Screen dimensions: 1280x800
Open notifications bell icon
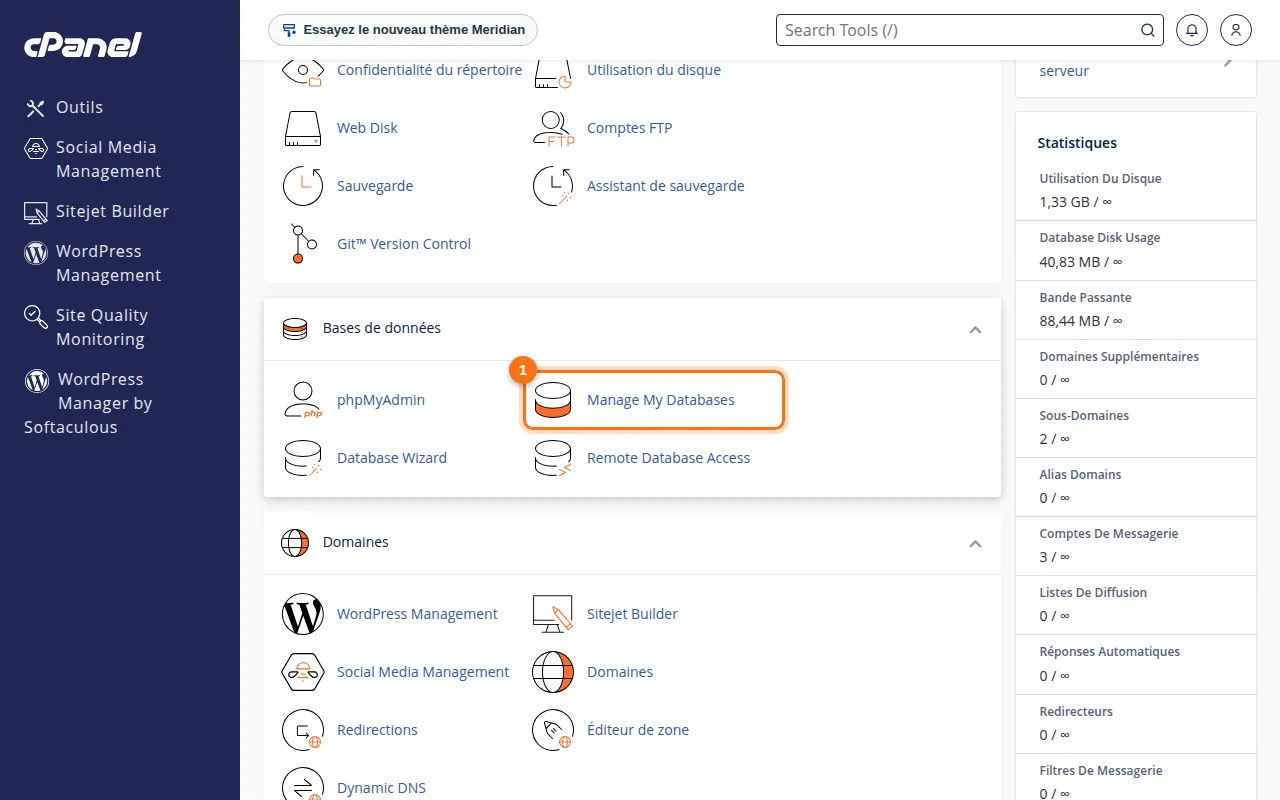tap(1191, 30)
